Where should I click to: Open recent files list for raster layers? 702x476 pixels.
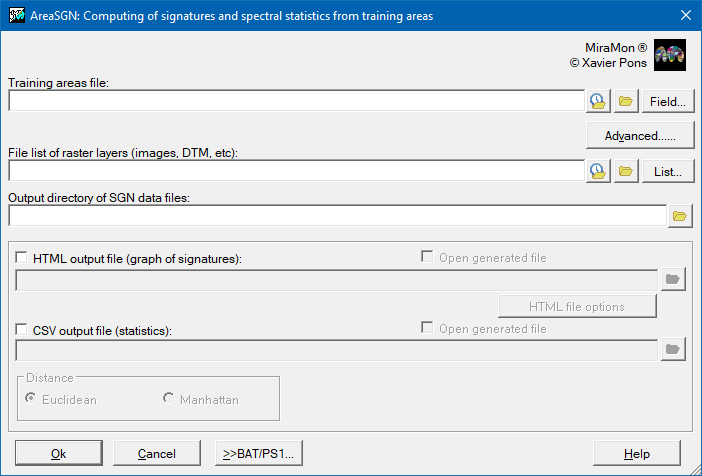(x=598, y=171)
